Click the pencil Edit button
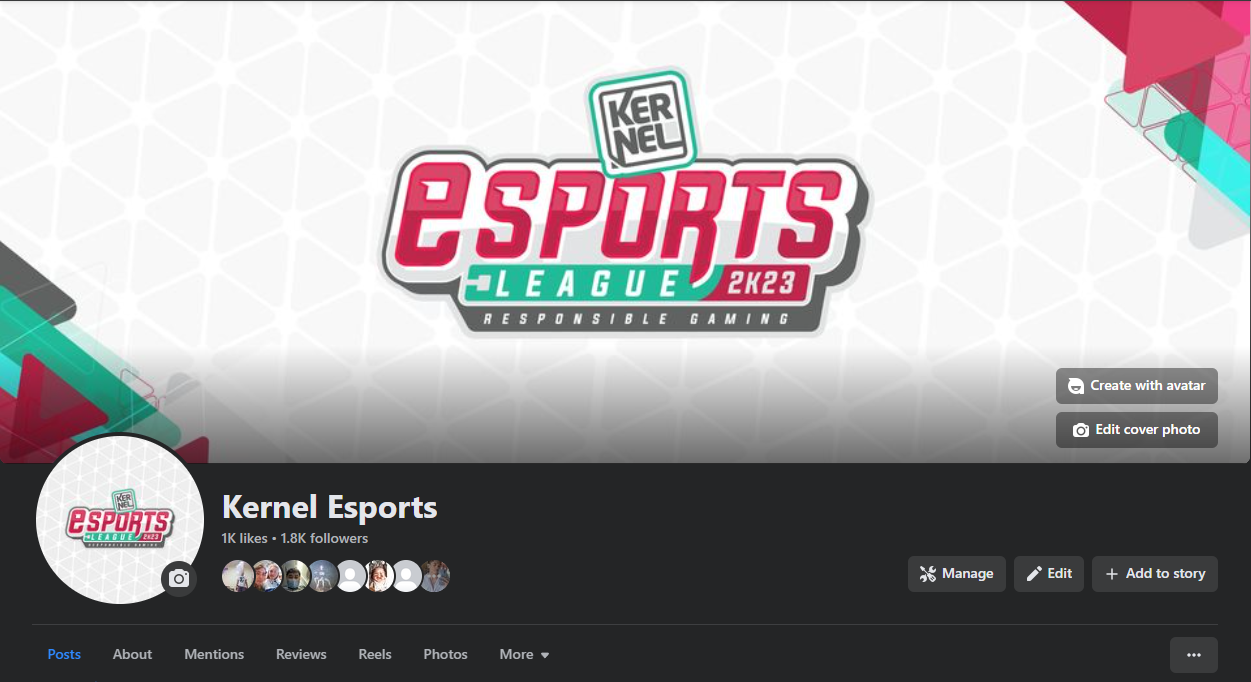Screen dimensions: 1251x682 point(1049,574)
